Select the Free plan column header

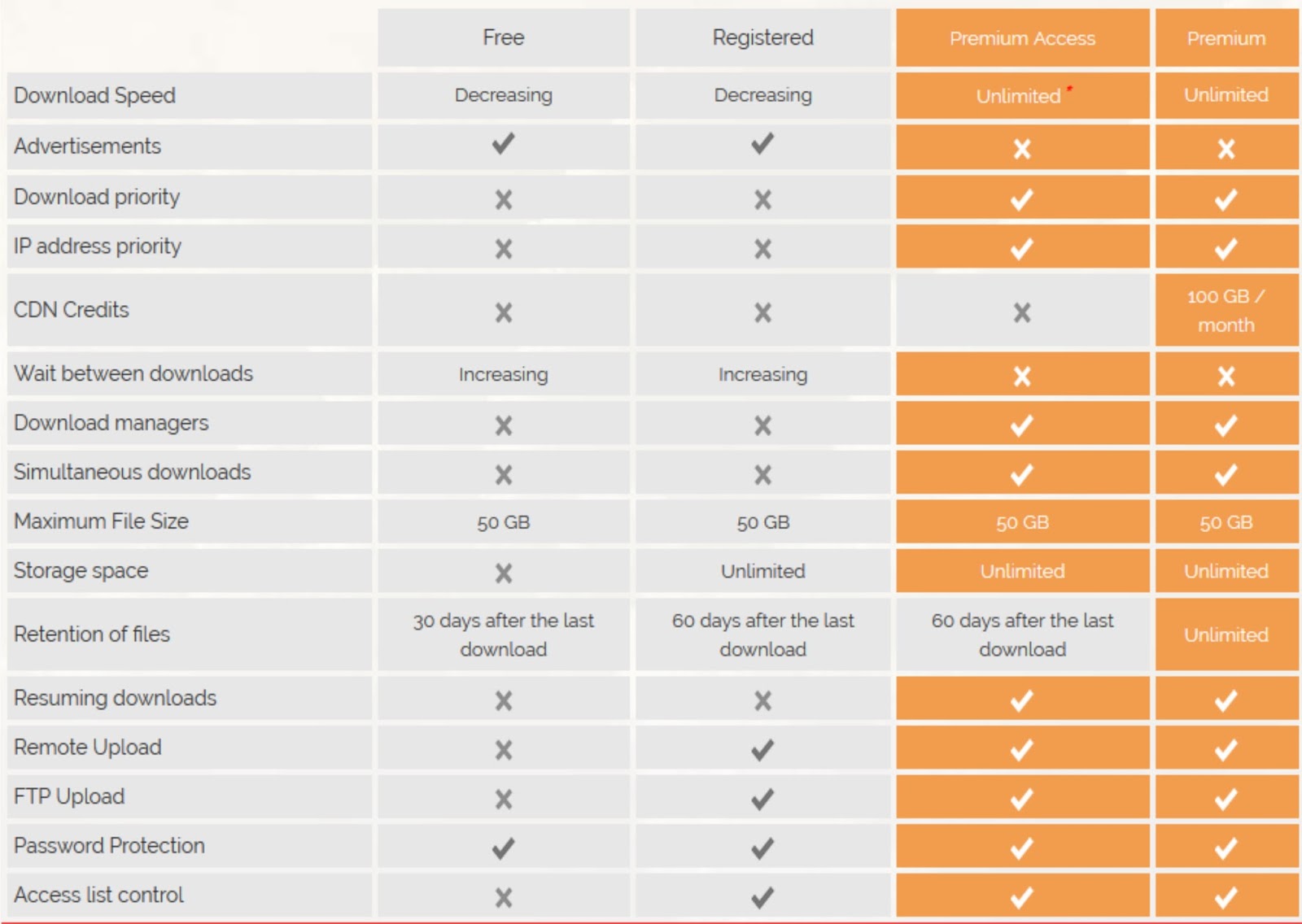click(x=504, y=37)
